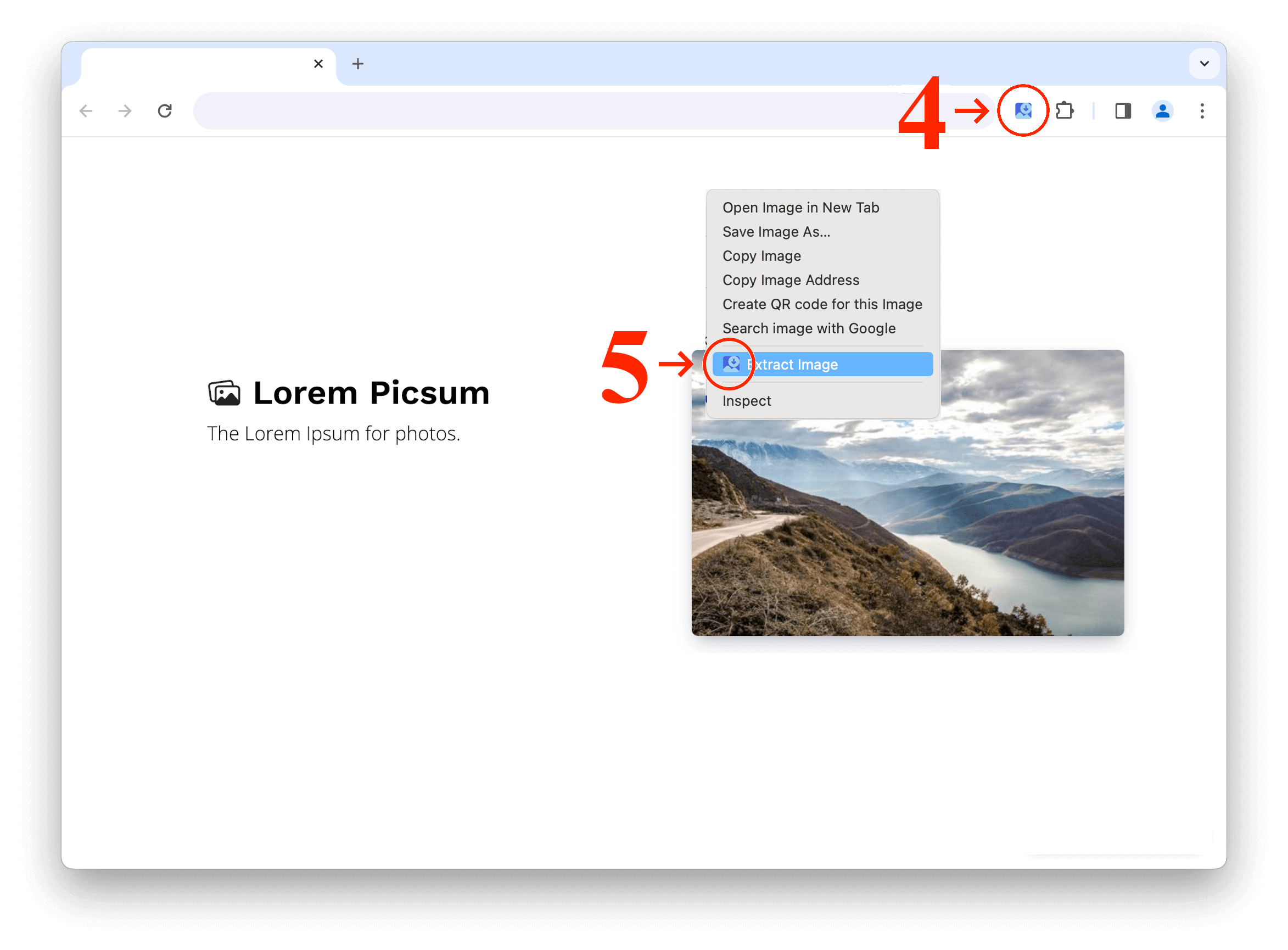Click the browser back arrow

86,111
